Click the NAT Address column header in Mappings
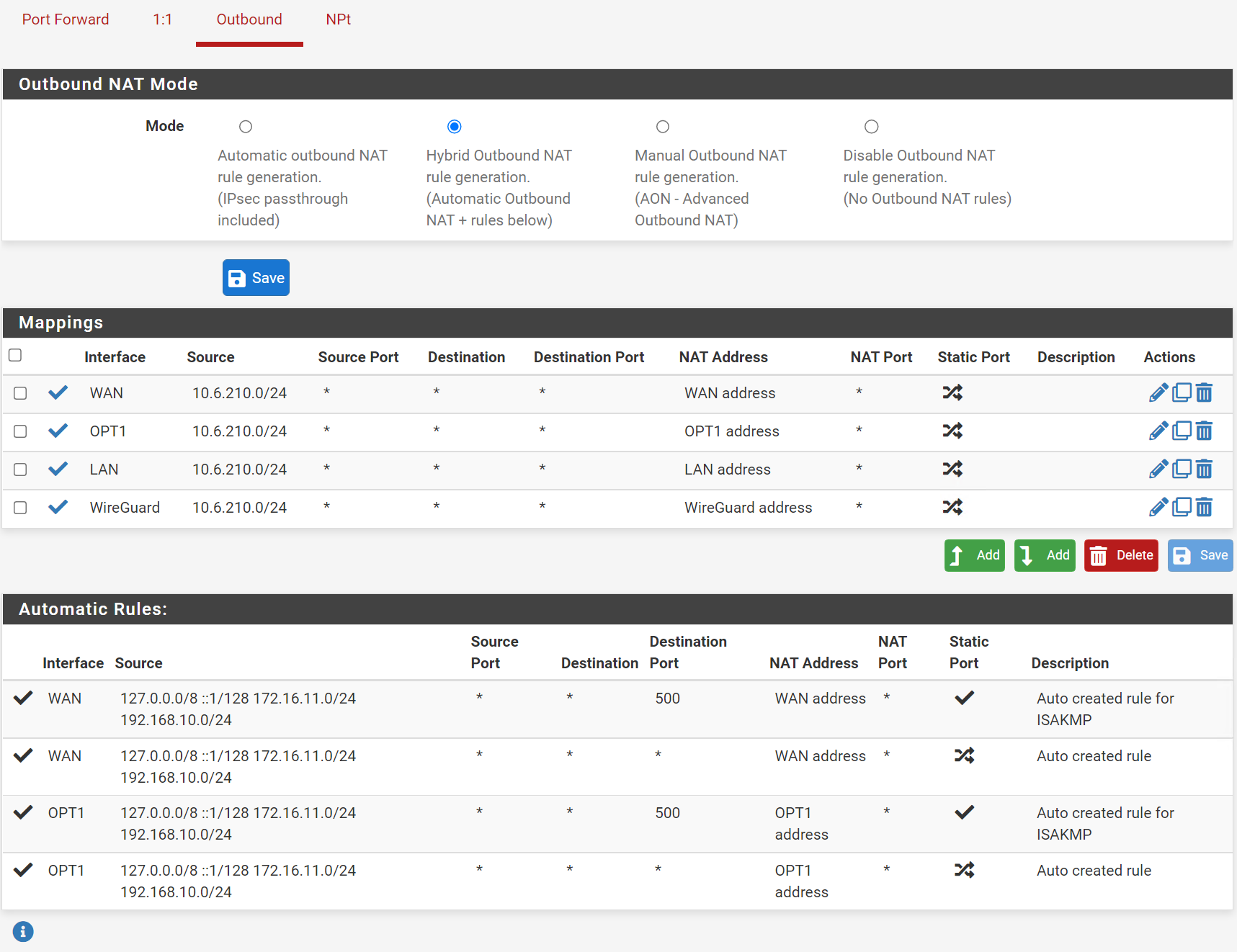Viewport: 1237px width, 952px height. coord(723,357)
